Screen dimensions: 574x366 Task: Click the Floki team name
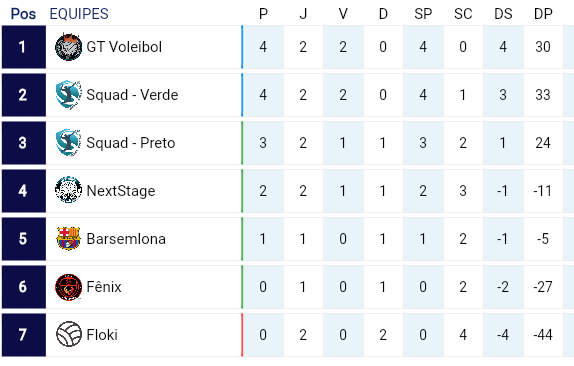[x=102, y=335]
